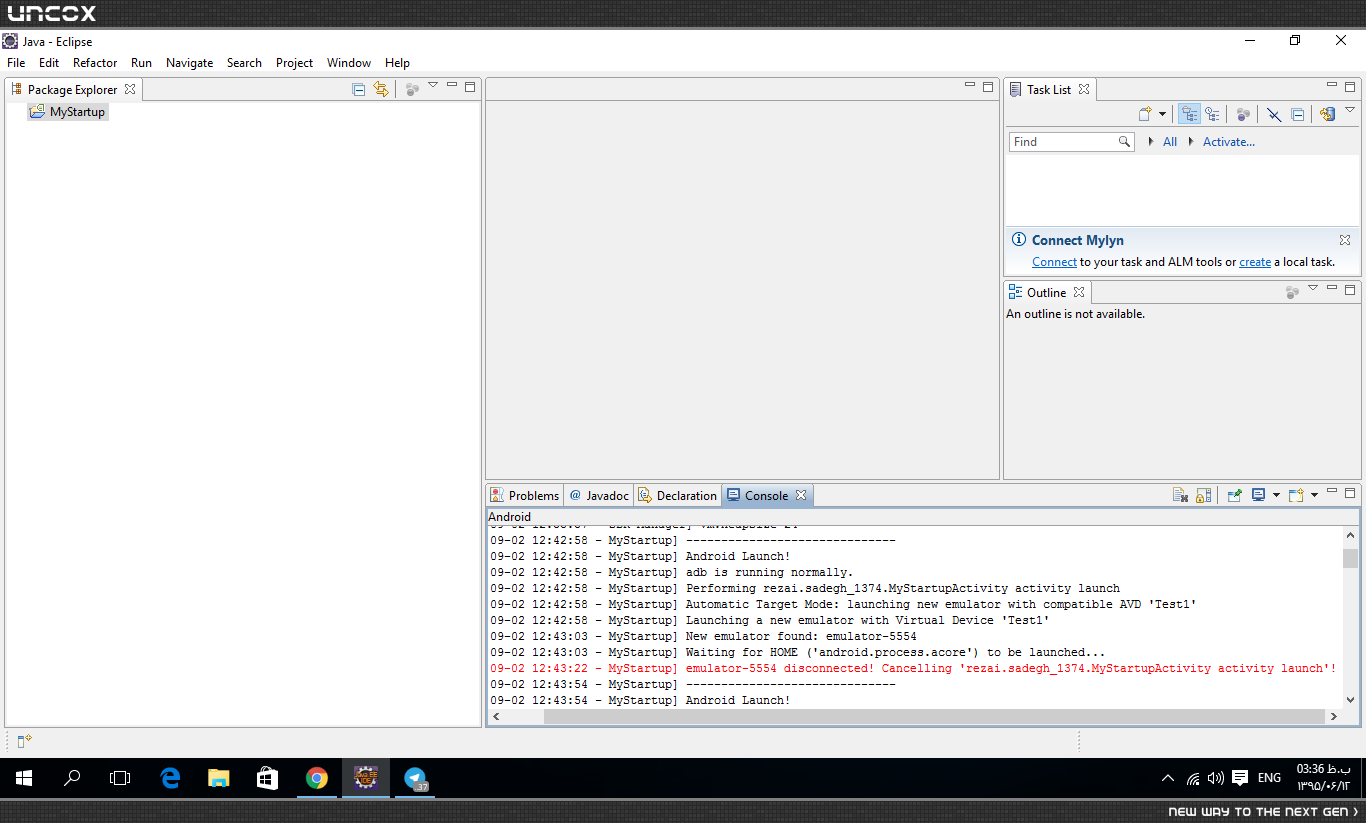Collapse All in Task List
Viewport: 1366px width, 823px height.
1297,114
